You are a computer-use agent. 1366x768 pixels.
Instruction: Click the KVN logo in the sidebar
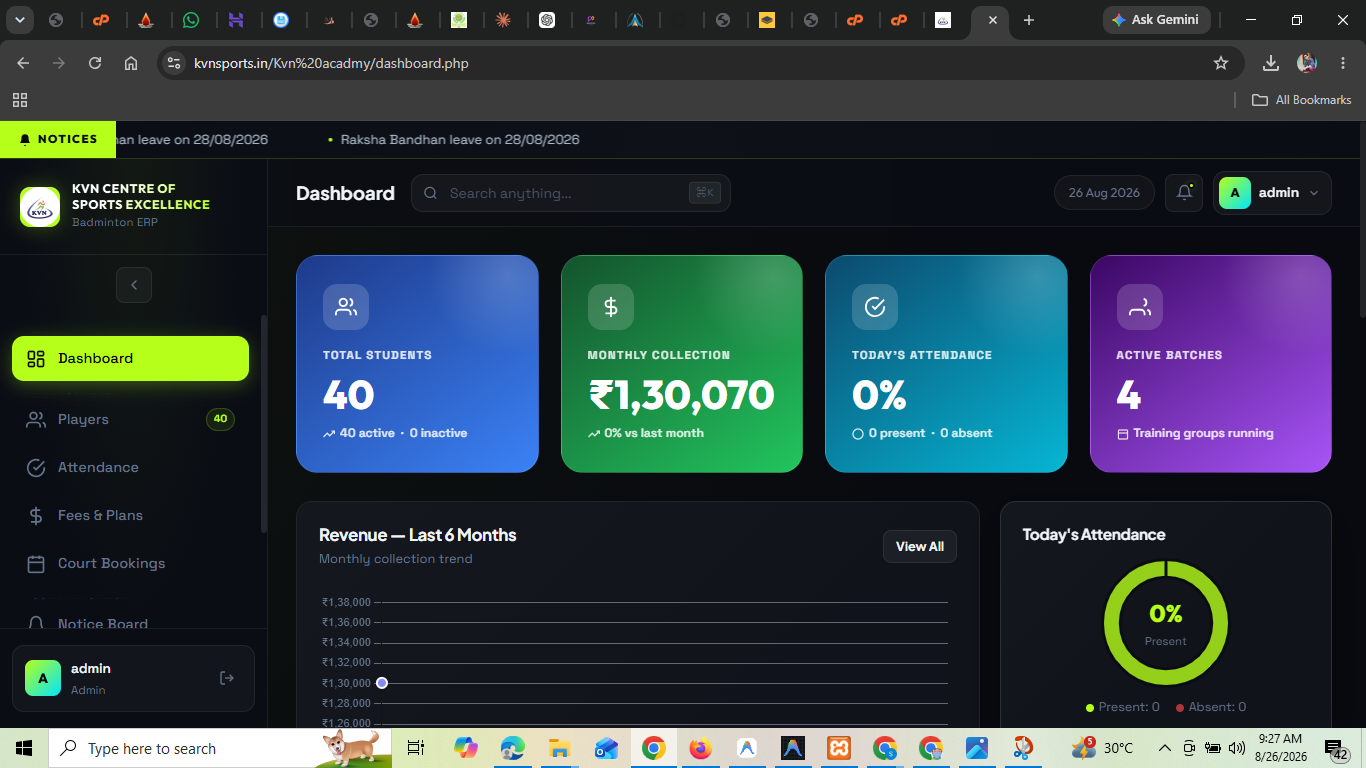pyautogui.click(x=40, y=207)
